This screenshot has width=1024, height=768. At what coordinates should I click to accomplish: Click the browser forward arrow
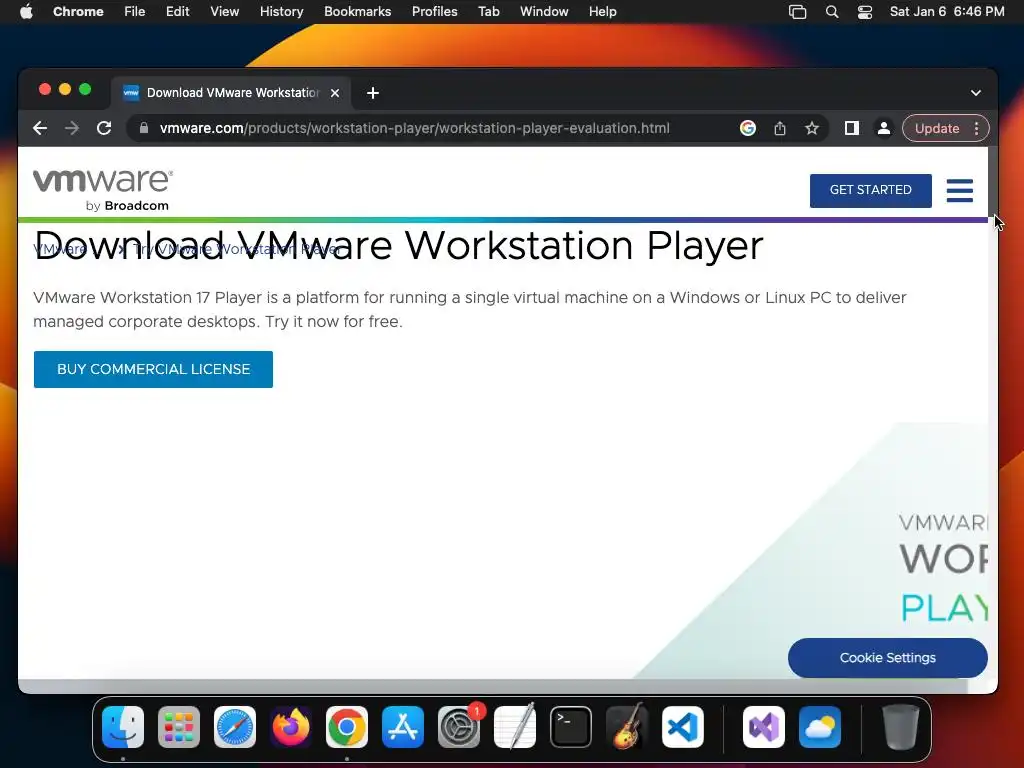click(x=72, y=128)
